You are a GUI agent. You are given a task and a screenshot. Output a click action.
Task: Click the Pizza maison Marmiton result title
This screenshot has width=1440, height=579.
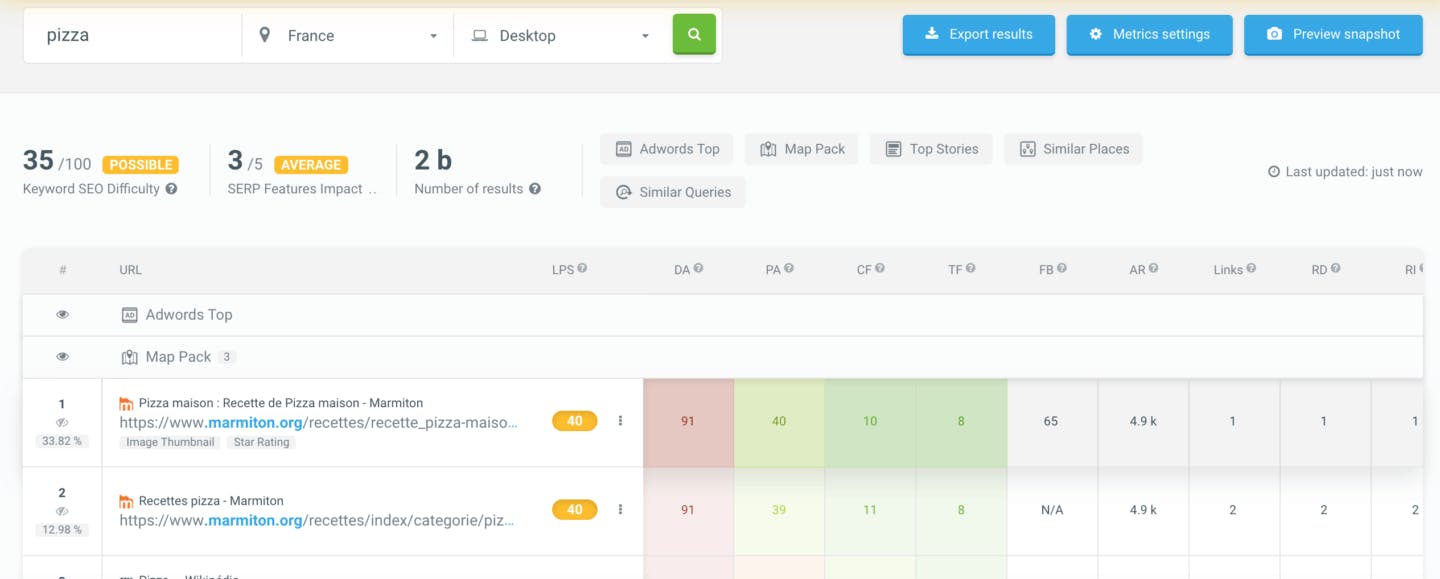pyautogui.click(x=281, y=403)
